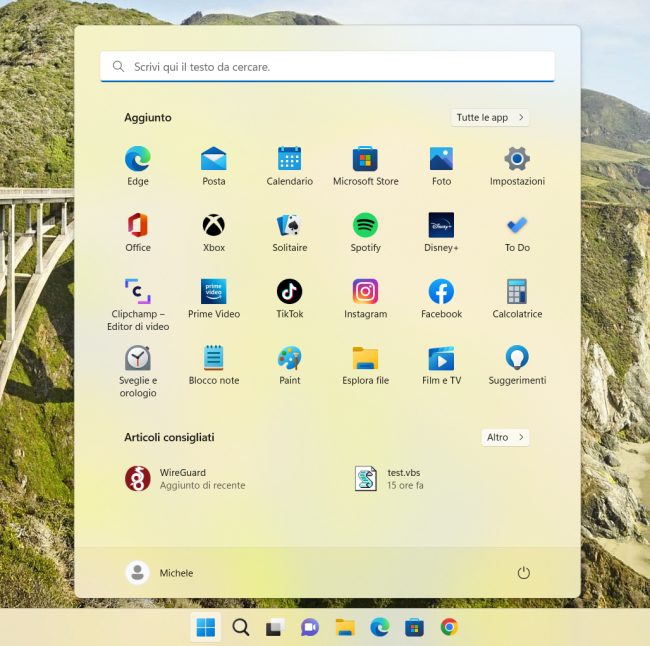The width and height of the screenshot is (650, 646).
Task: Open File Explorer from the taskbar
Action: tap(345, 627)
